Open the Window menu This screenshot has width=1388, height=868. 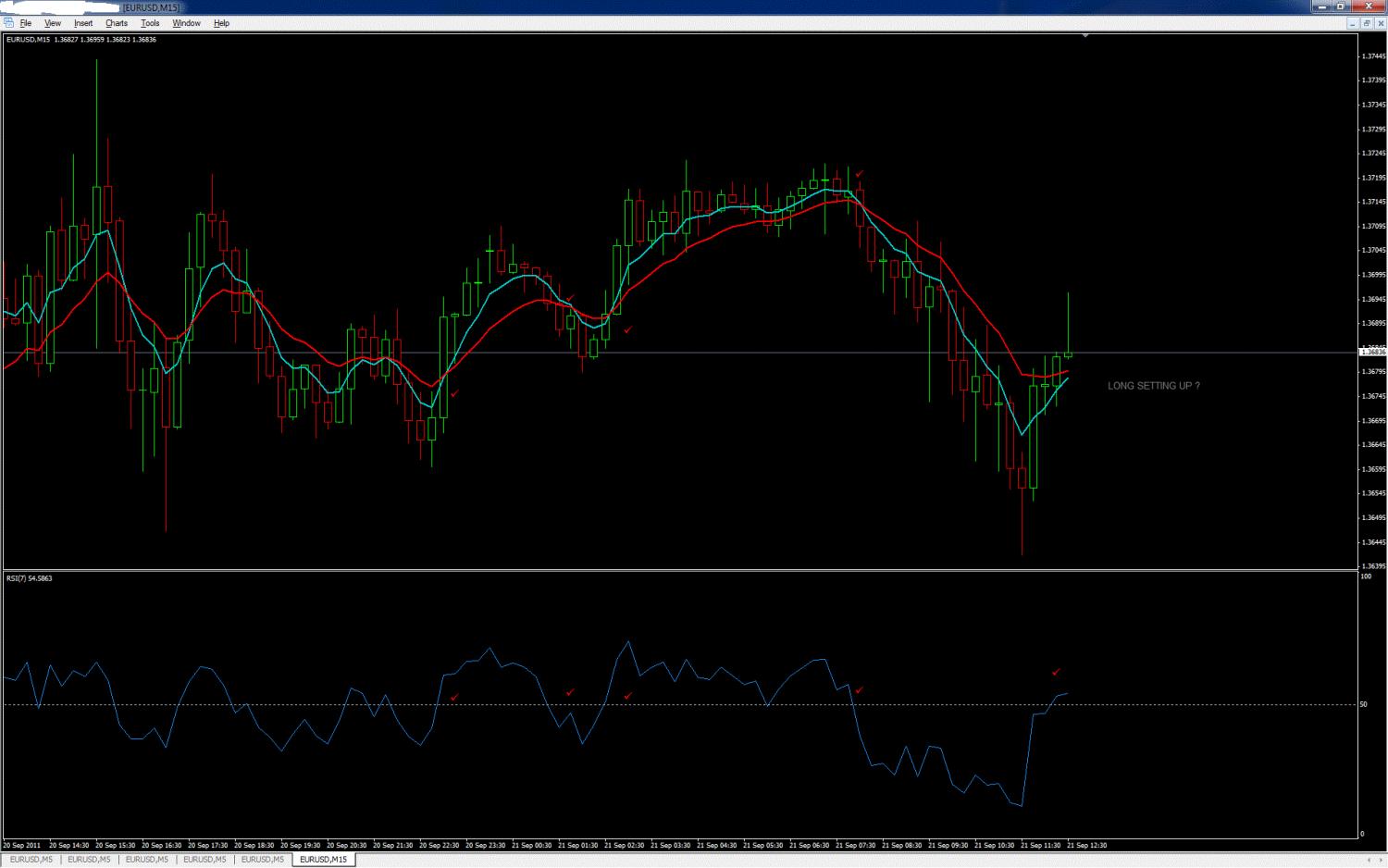pyautogui.click(x=186, y=23)
